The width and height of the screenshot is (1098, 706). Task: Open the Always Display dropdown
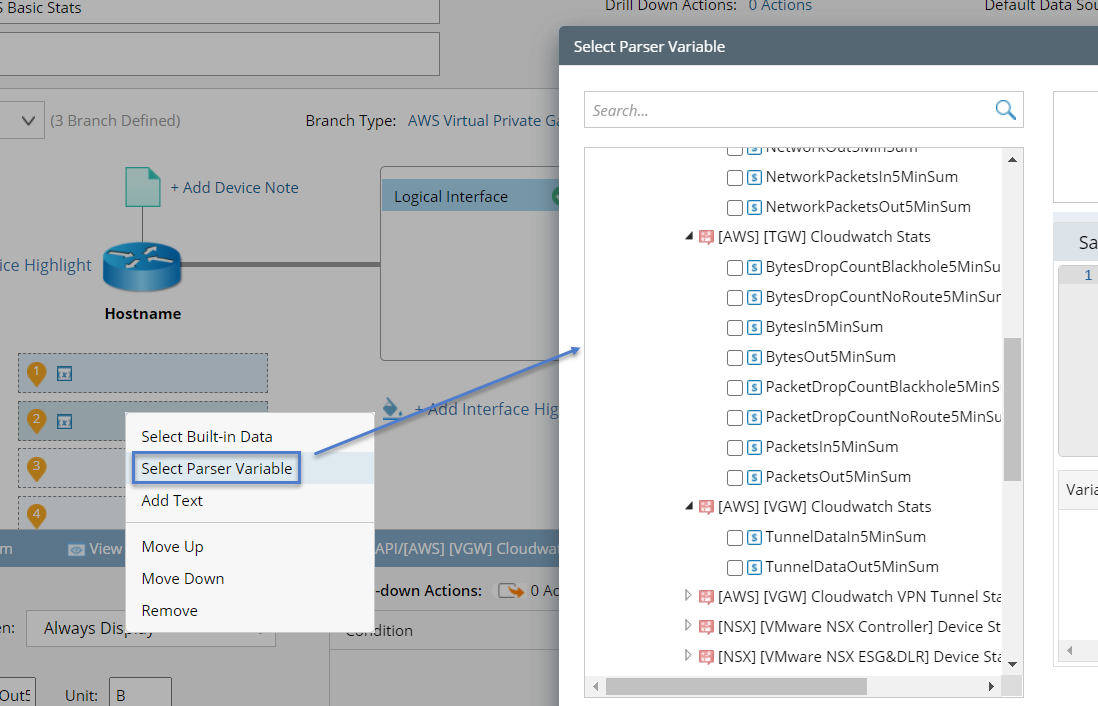151,628
